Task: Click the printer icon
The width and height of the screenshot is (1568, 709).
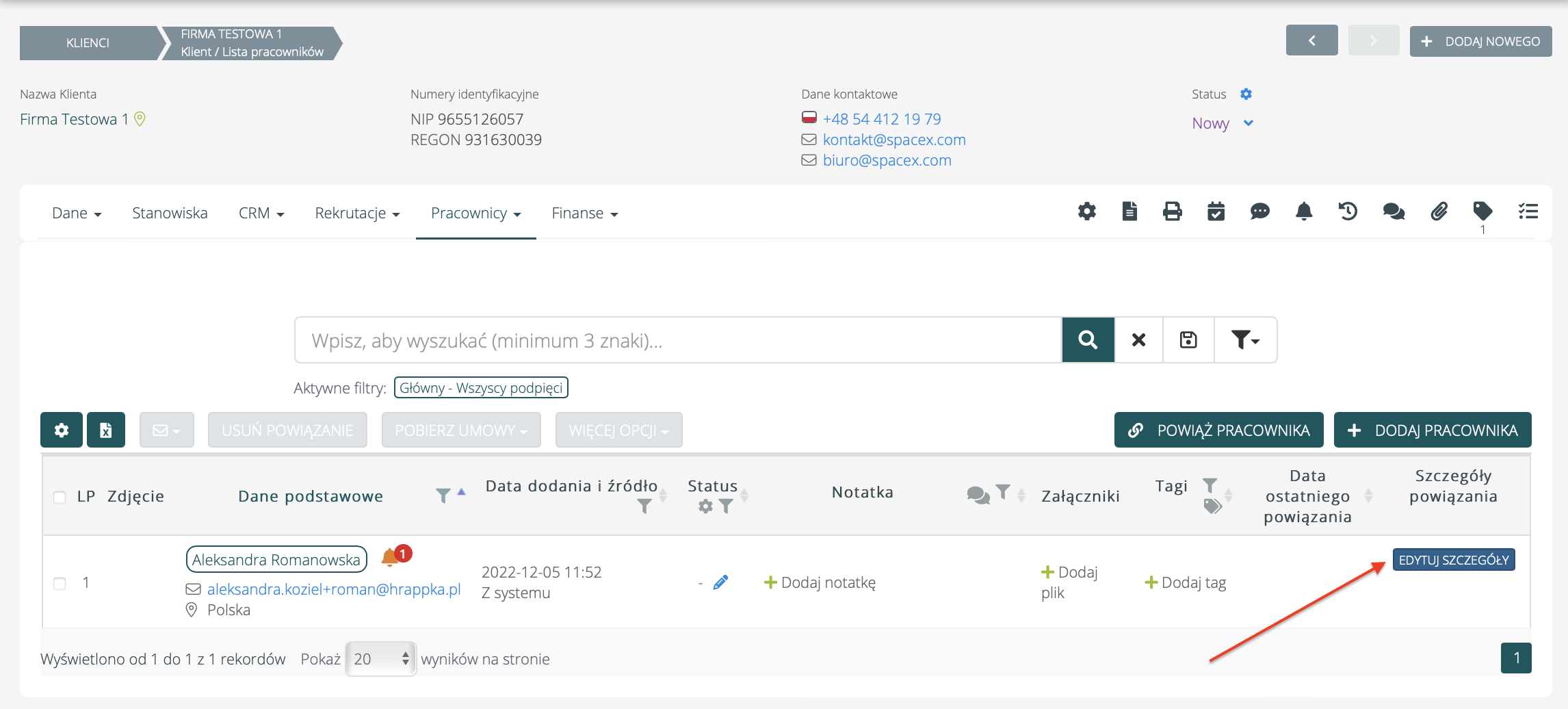Action: click(1173, 211)
